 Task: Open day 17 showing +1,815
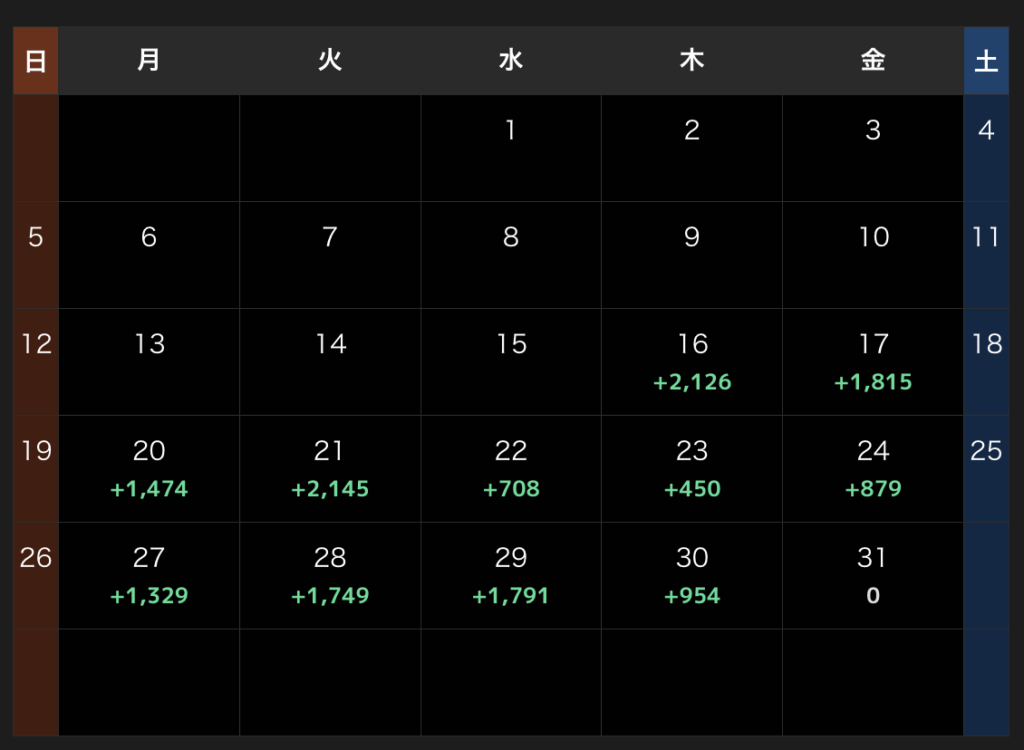[872, 362]
